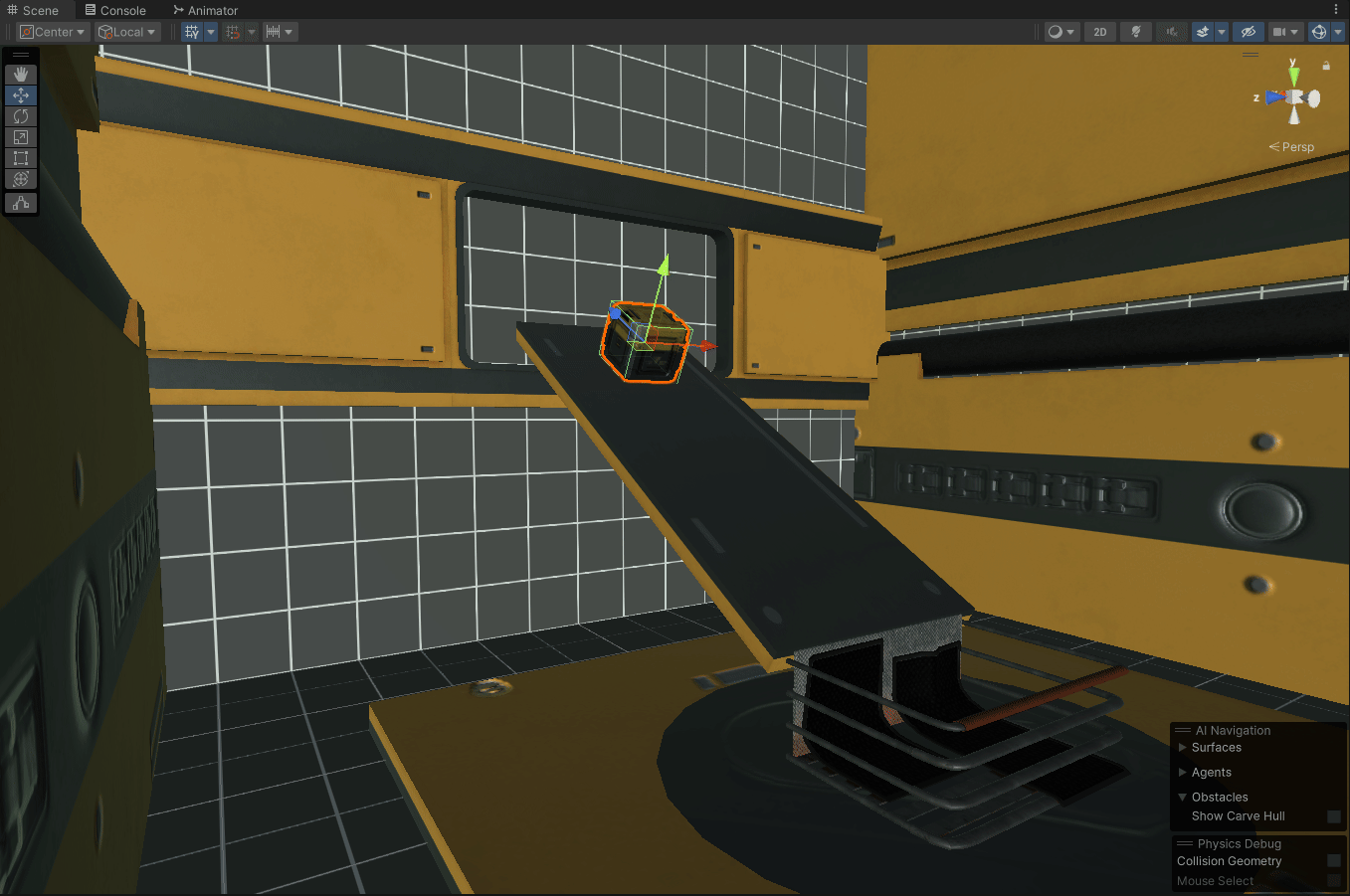
Task: Select the combined Transform tool
Action: pos(21,179)
